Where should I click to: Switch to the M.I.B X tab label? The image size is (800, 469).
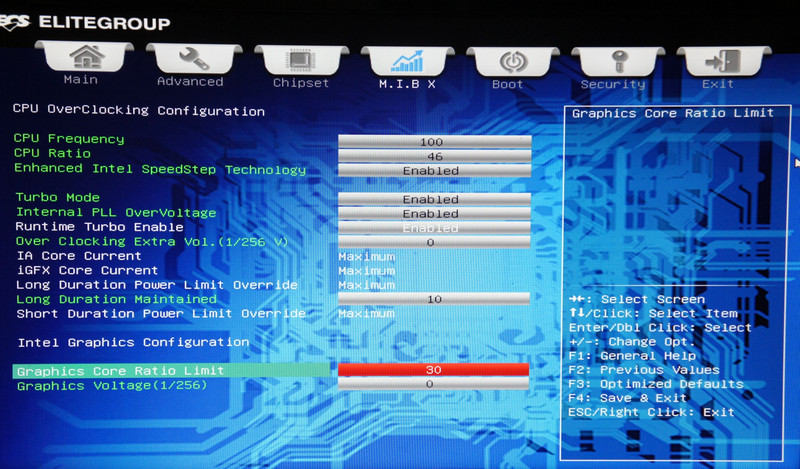(x=407, y=84)
